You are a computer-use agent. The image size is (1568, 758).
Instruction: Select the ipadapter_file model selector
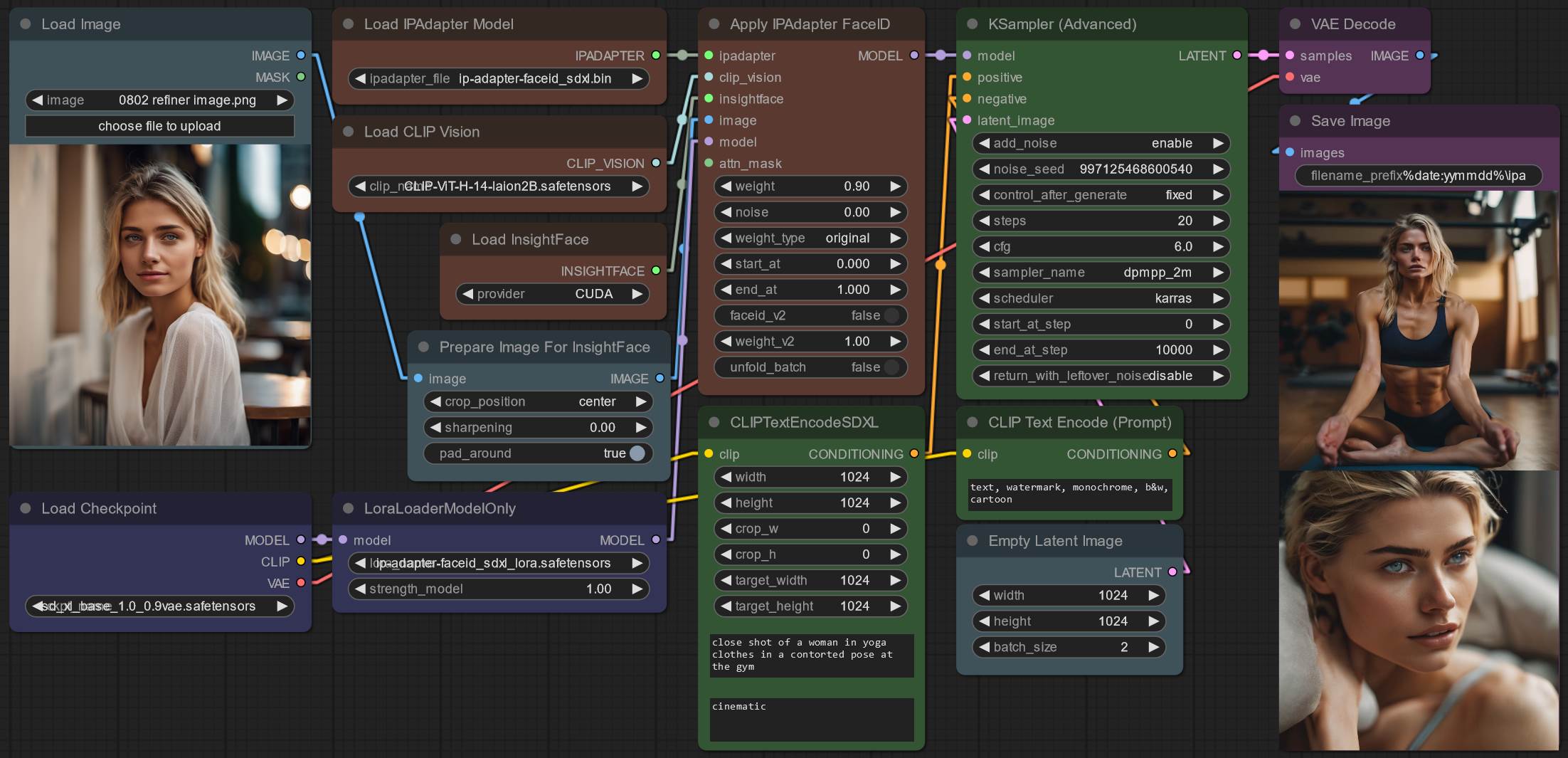498,79
